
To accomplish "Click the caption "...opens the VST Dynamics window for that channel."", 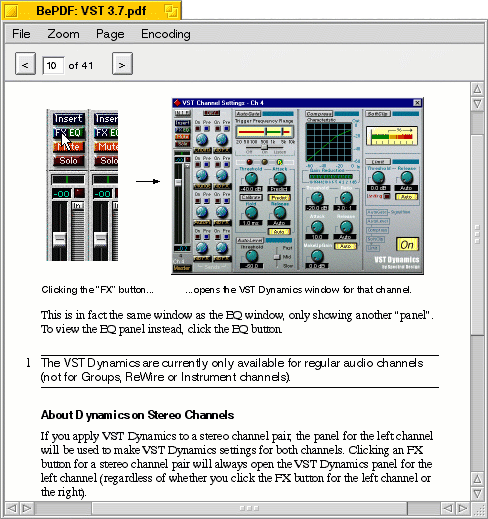I will [298, 290].
